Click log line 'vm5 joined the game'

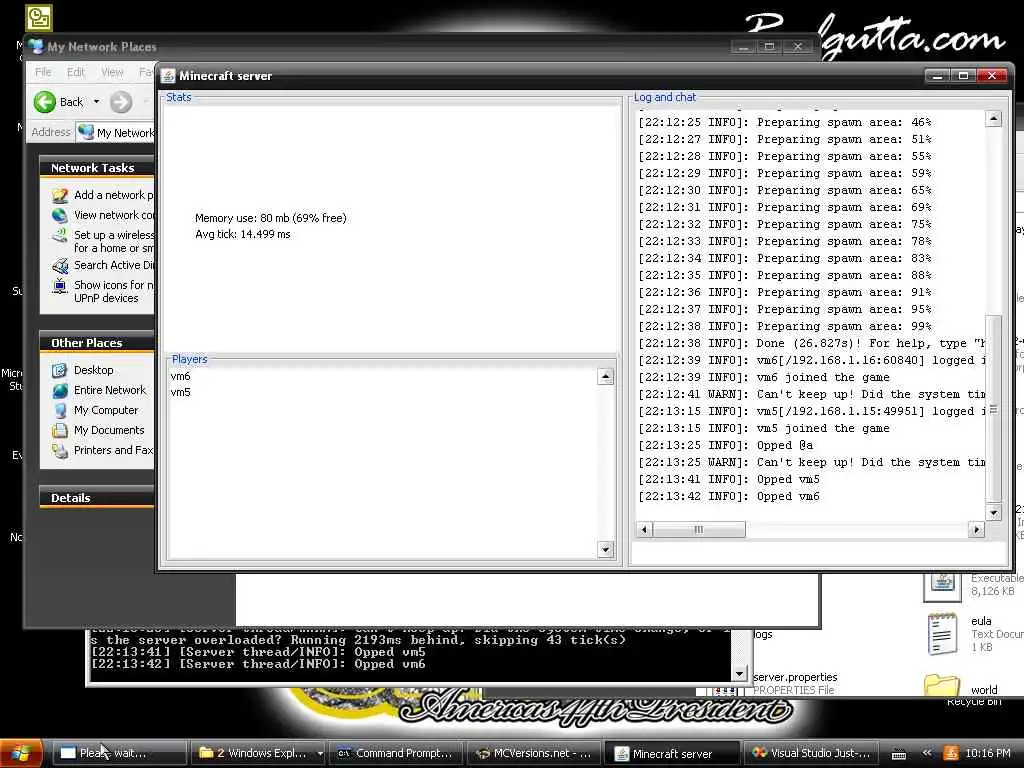(764, 429)
